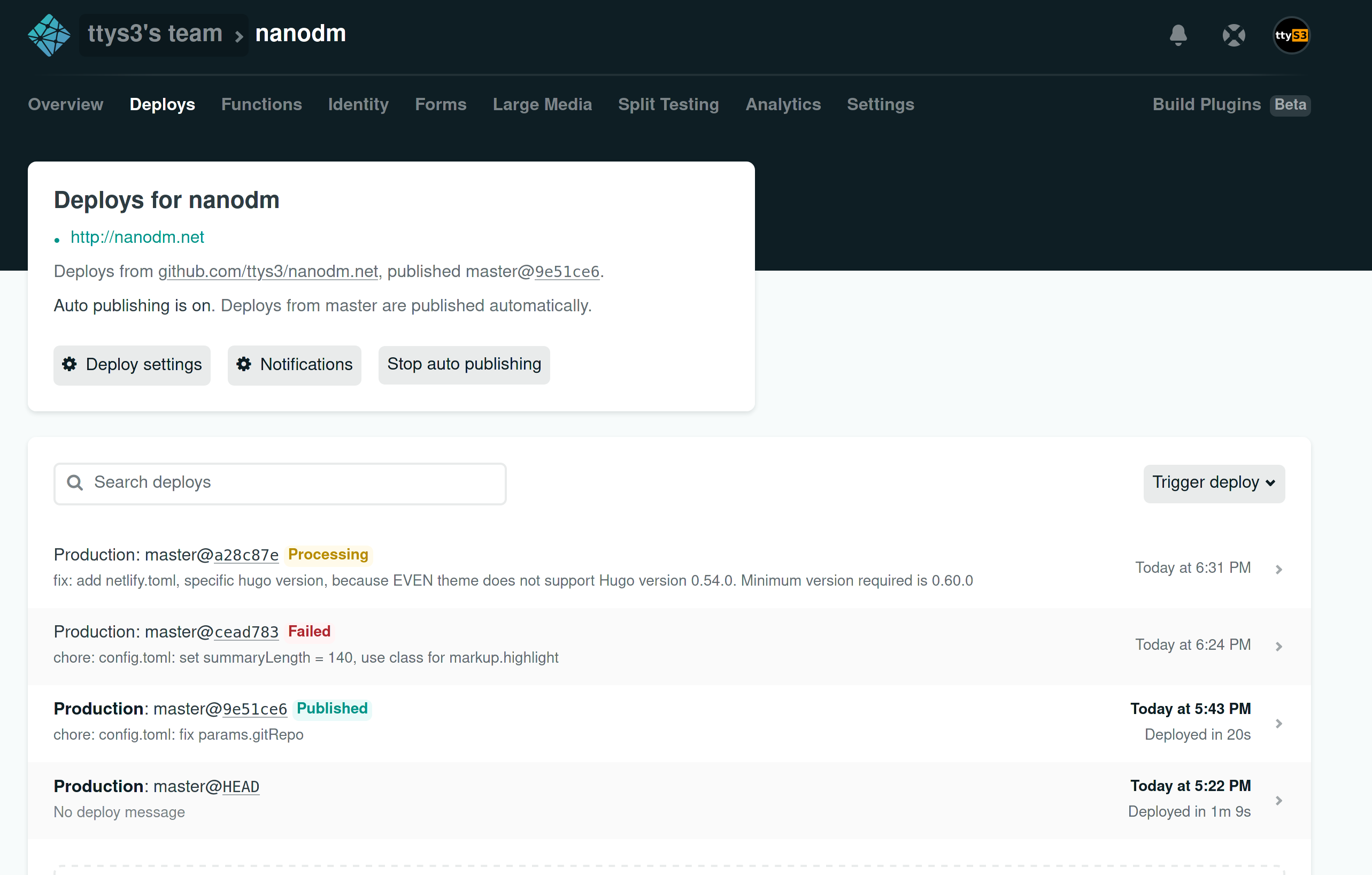Switch to the Split Testing tab

click(x=668, y=104)
